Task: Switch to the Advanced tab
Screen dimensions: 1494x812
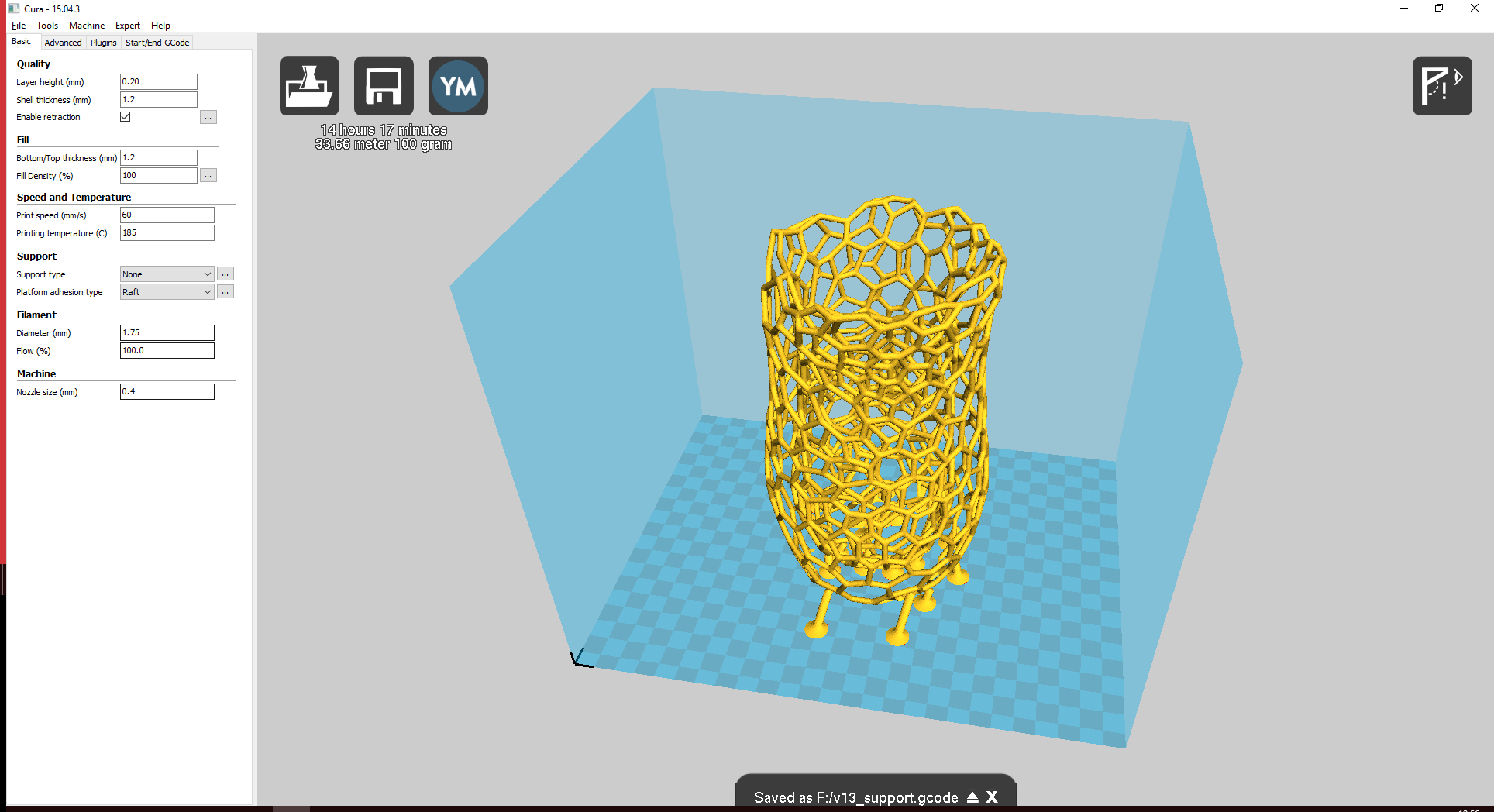Action: (63, 43)
